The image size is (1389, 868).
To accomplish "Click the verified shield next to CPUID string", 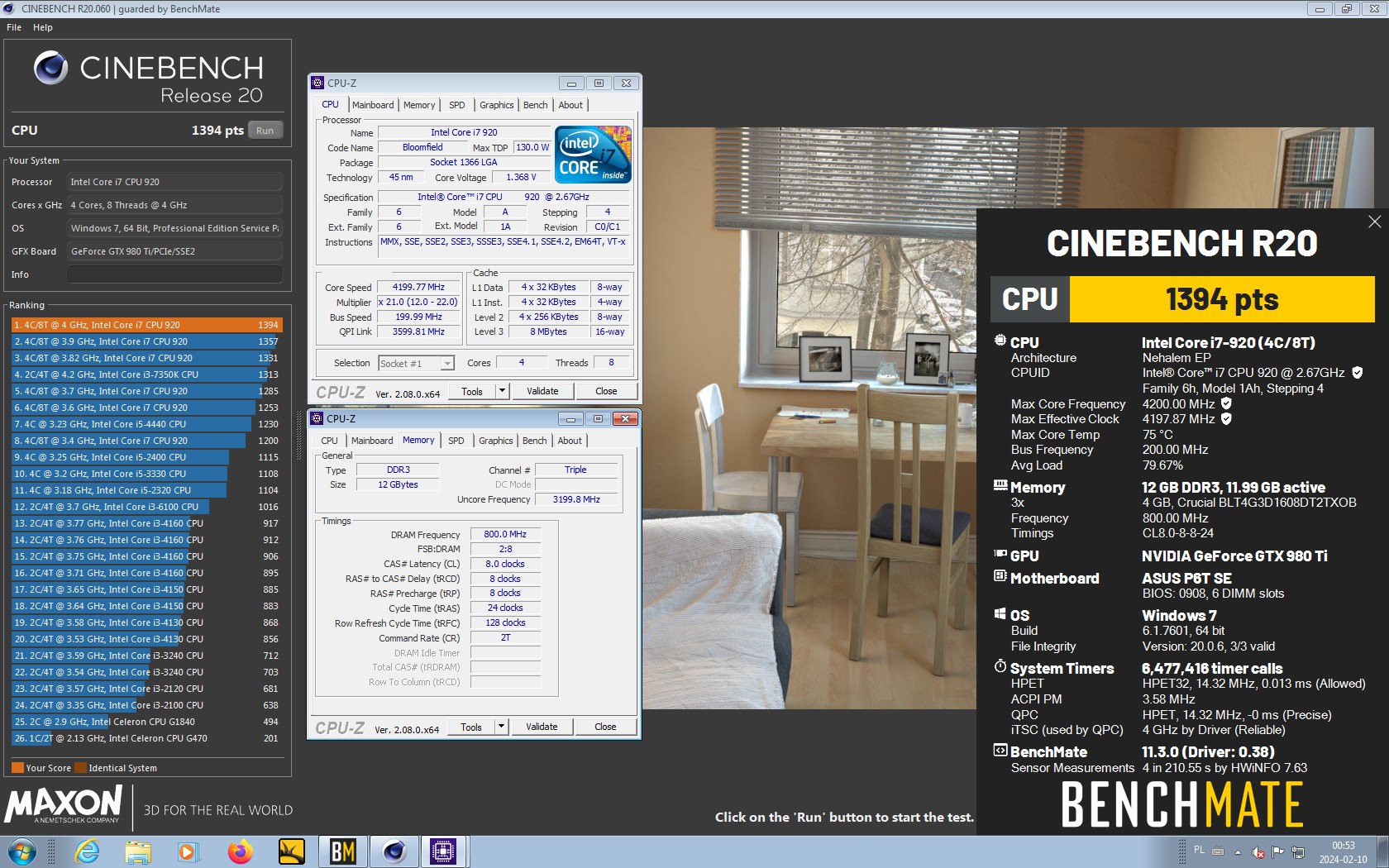I will pos(1357,373).
